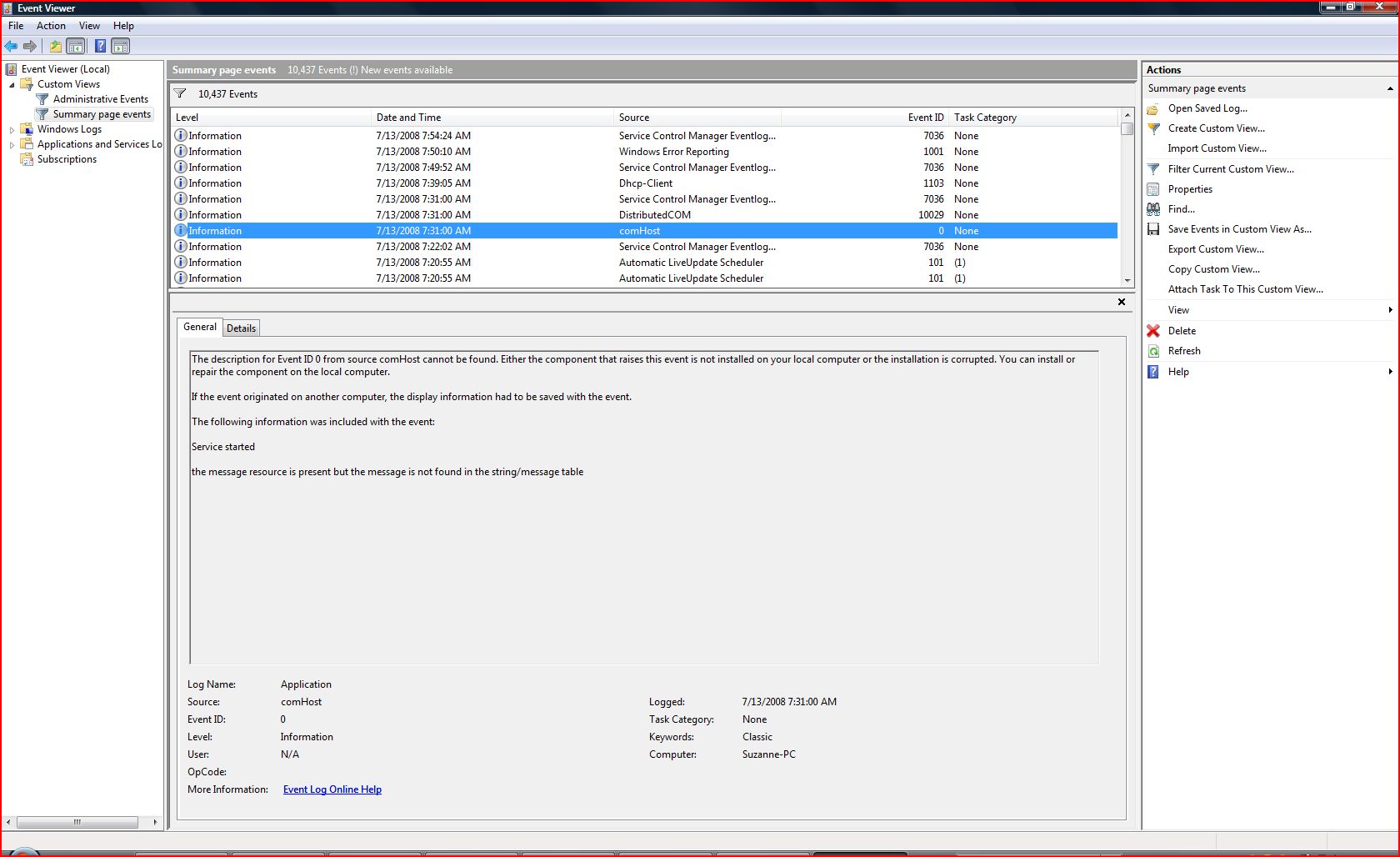Click the green Refresh icon
This screenshot has height=857, width=1400.
coord(1153,351)
